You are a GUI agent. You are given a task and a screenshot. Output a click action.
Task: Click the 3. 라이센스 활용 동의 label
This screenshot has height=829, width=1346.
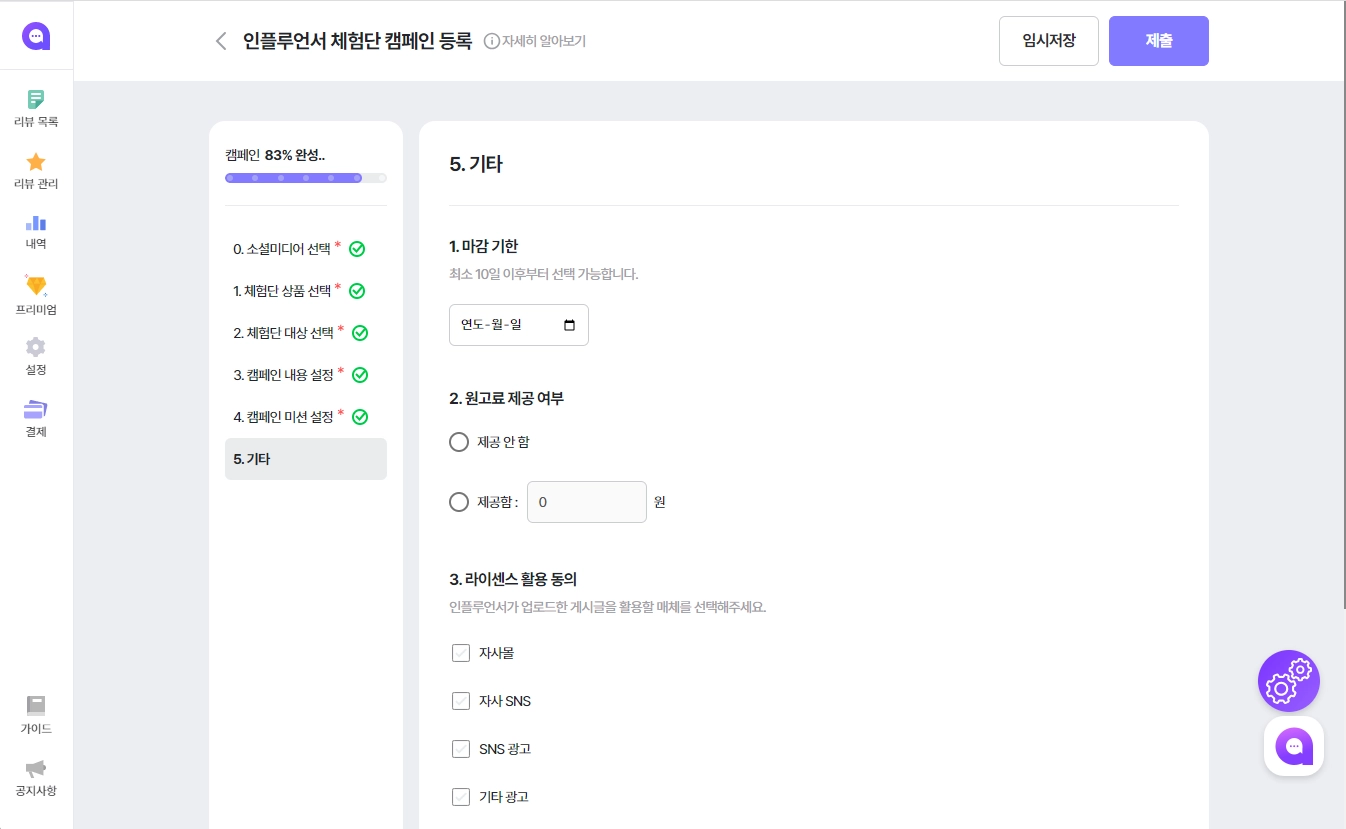click(x=513, y=579)
